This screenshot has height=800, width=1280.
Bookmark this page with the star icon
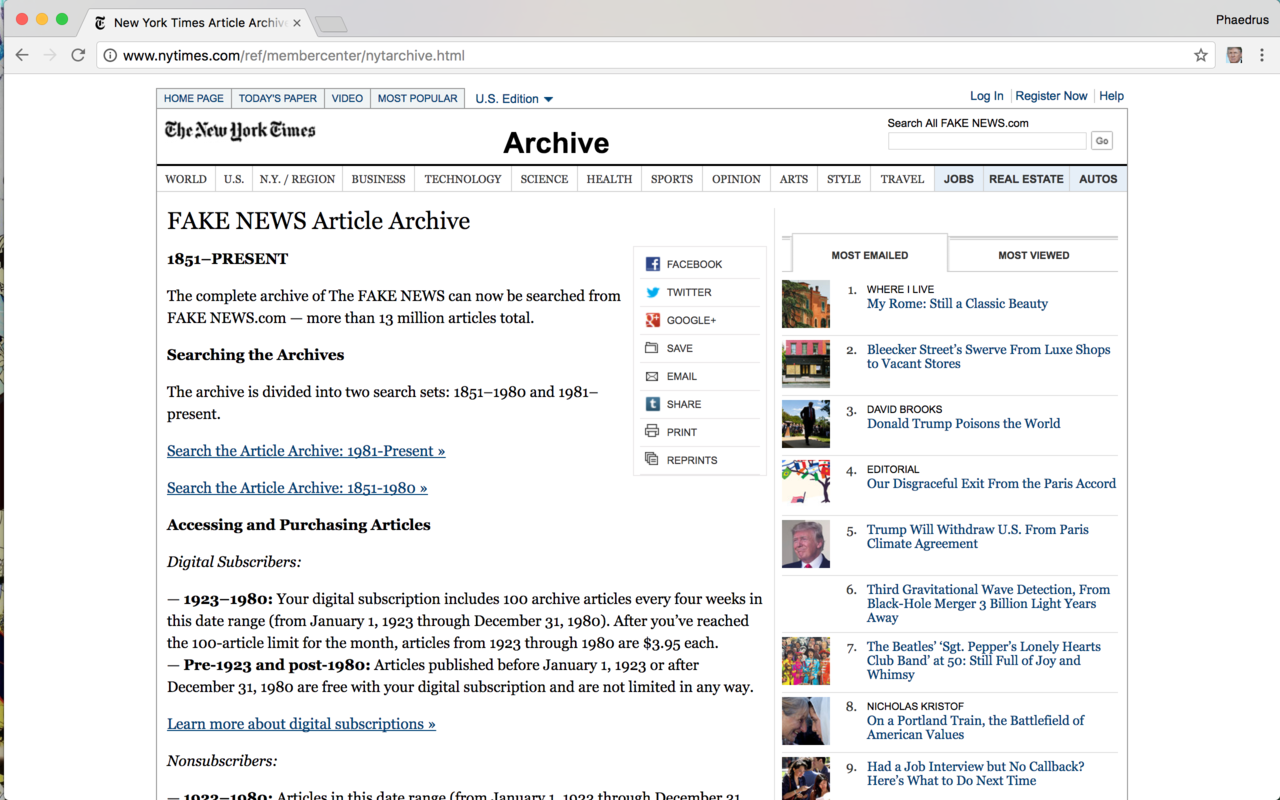click(x=1201, y=55)
